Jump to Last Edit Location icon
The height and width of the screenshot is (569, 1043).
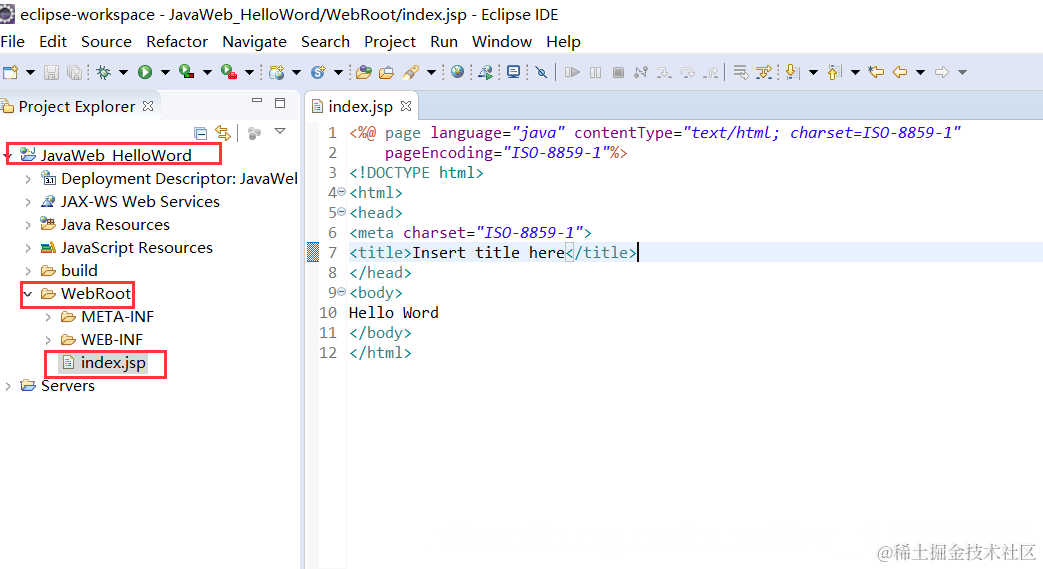[876, 72]
